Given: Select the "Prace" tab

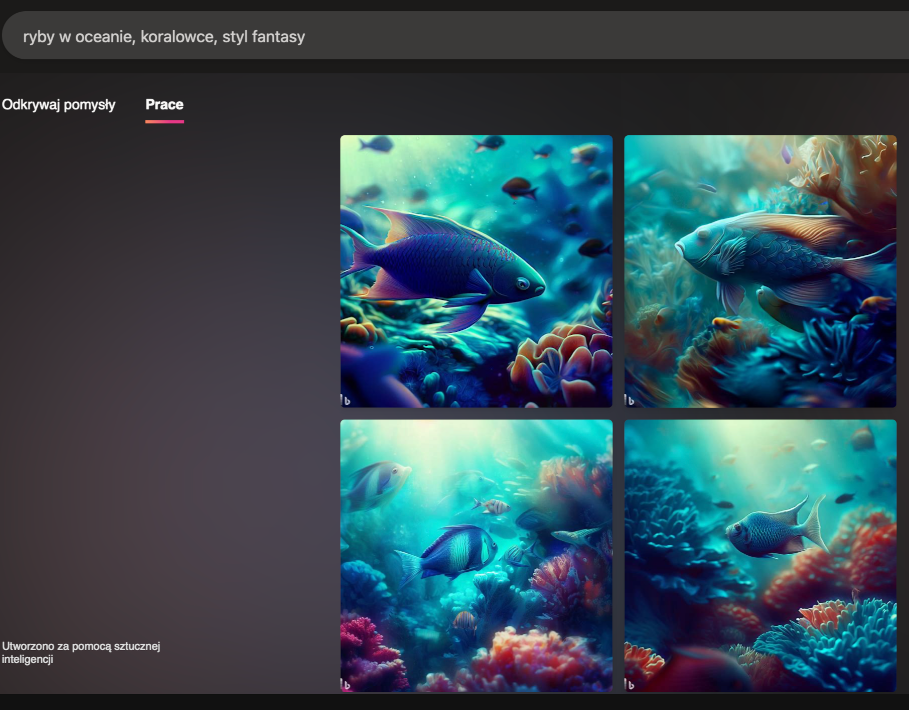Looking at the screenshot, I should (x=164, y=105).
